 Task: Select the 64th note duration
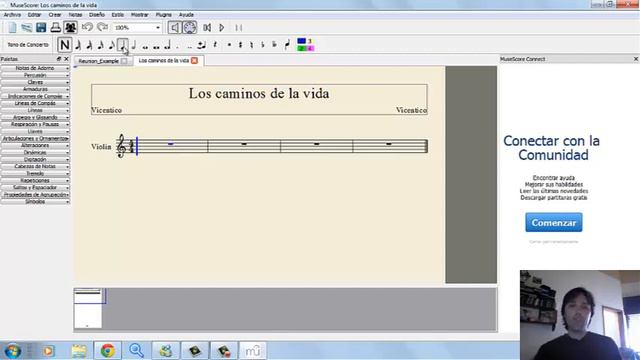tap(78, 45)
